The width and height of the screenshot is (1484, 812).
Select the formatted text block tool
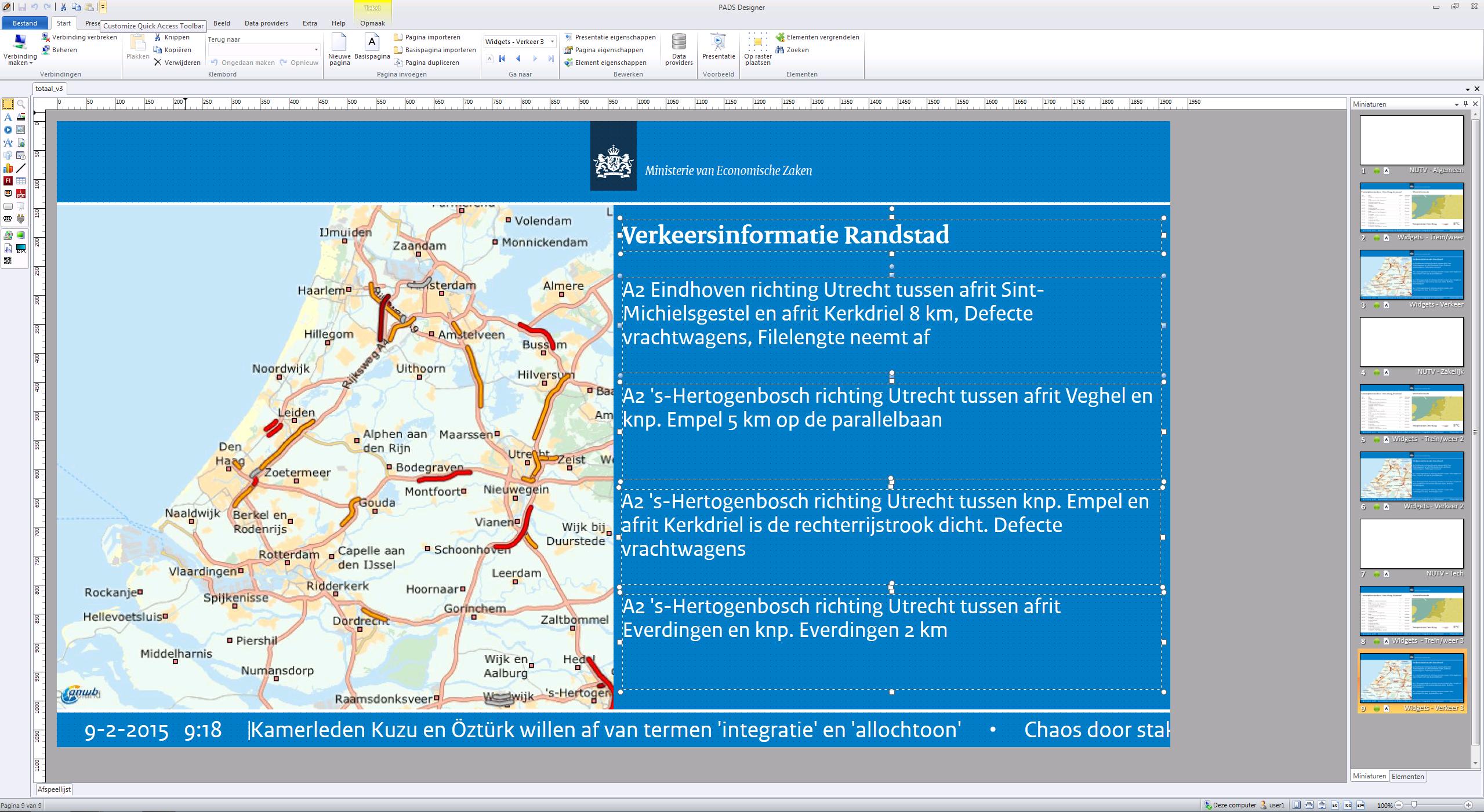tap(21, 117)
